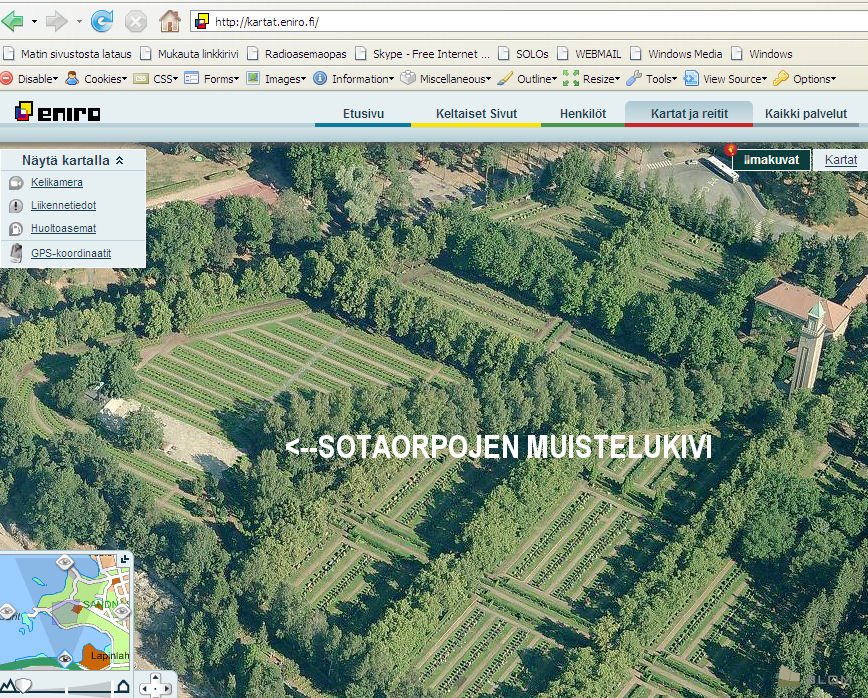Viewport: 868px width, 698px height.
Task: Click the mountain zoom-out icon on slider
Action: pyautogui.click(x=10, y=686)
